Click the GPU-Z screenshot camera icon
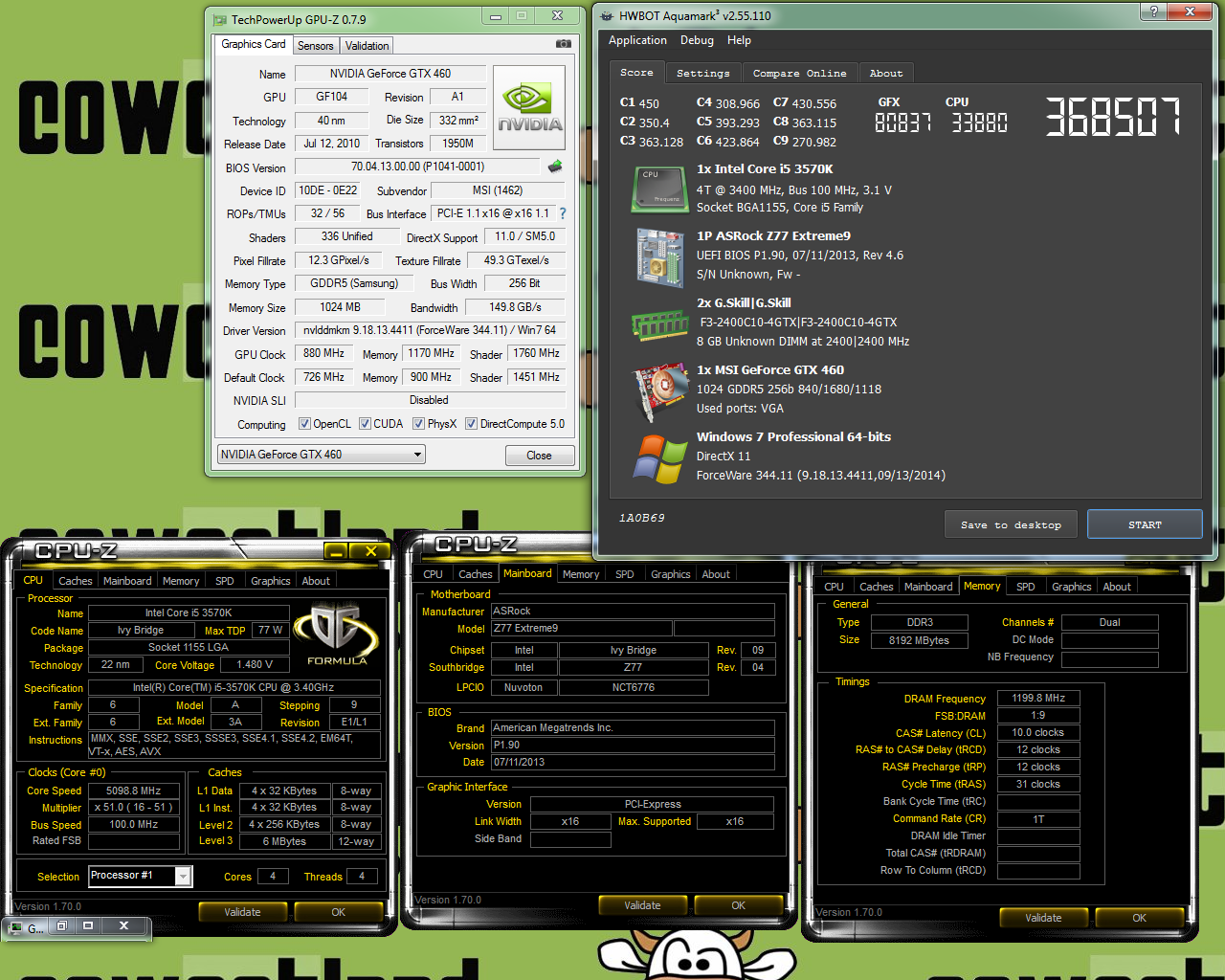The image size is (1225, 980). point(564,44)
